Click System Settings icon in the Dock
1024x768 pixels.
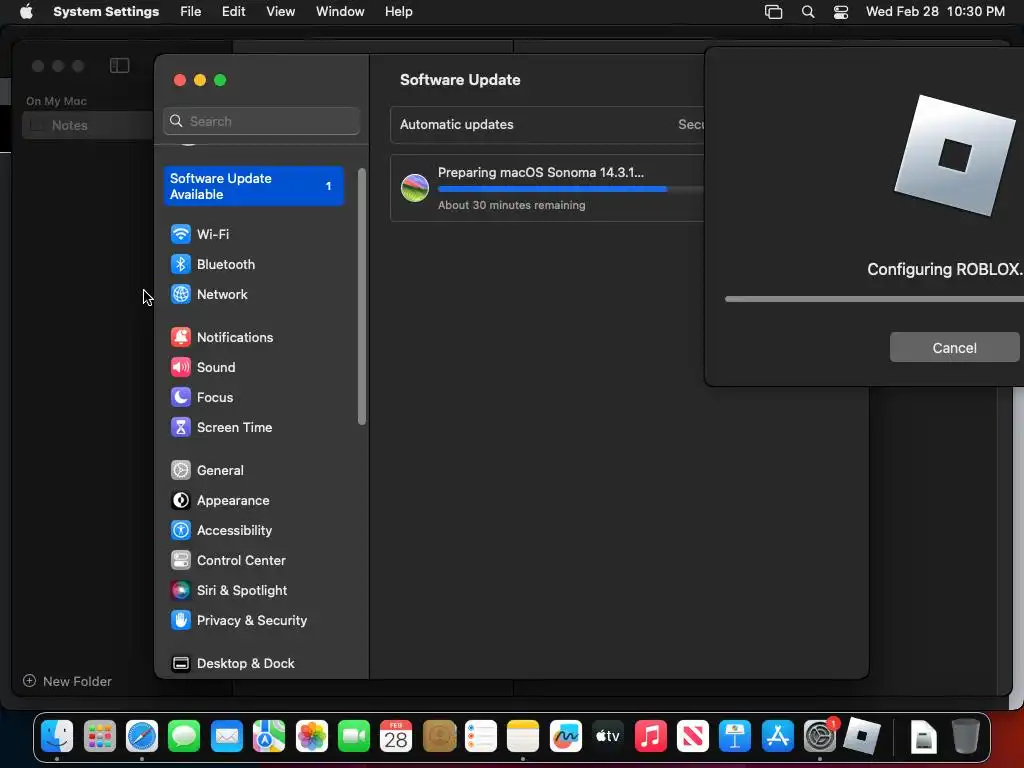click(820, 737)
